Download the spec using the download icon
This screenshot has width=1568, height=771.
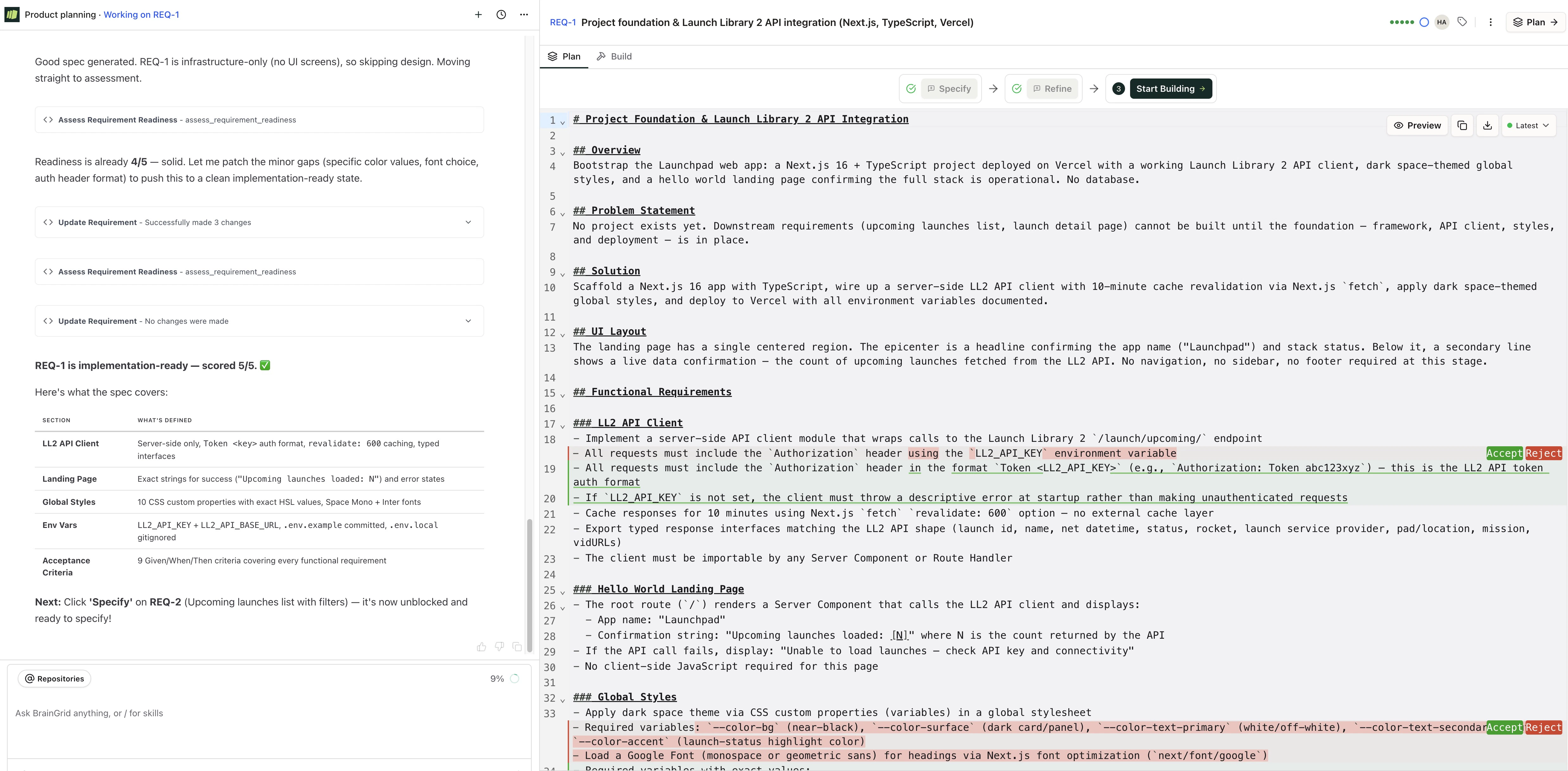[x=1488, y=125]
